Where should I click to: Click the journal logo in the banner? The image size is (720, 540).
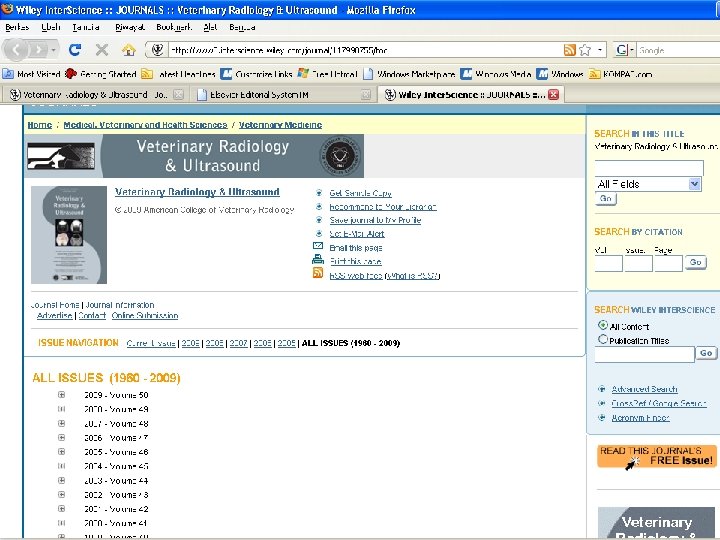pos(61,156)
